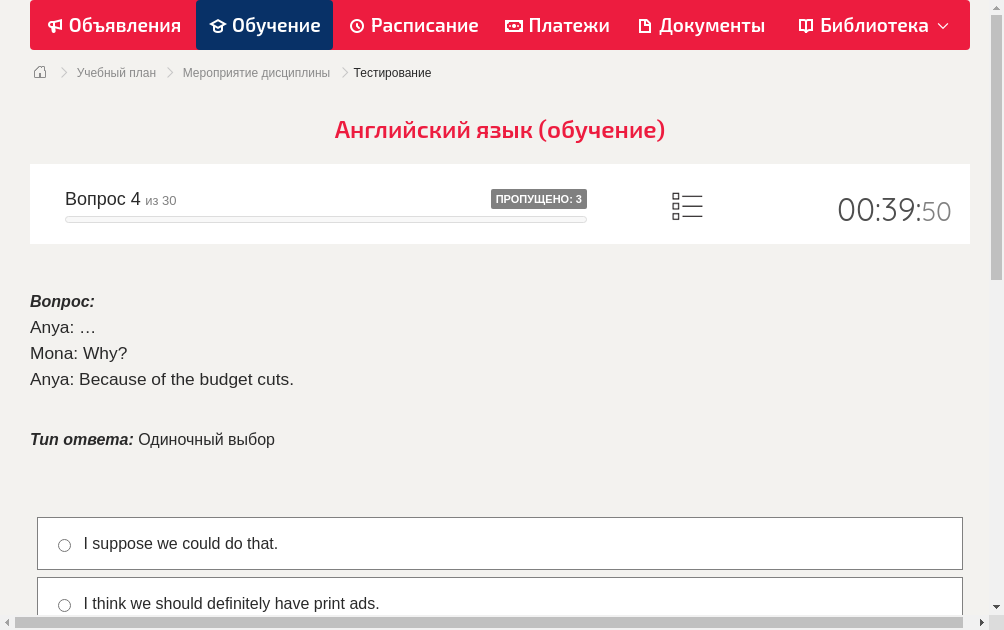The image size is (1004, 630).
Task: Click the right arrow of horizontal scrollbar
Action: coord(982,622)
